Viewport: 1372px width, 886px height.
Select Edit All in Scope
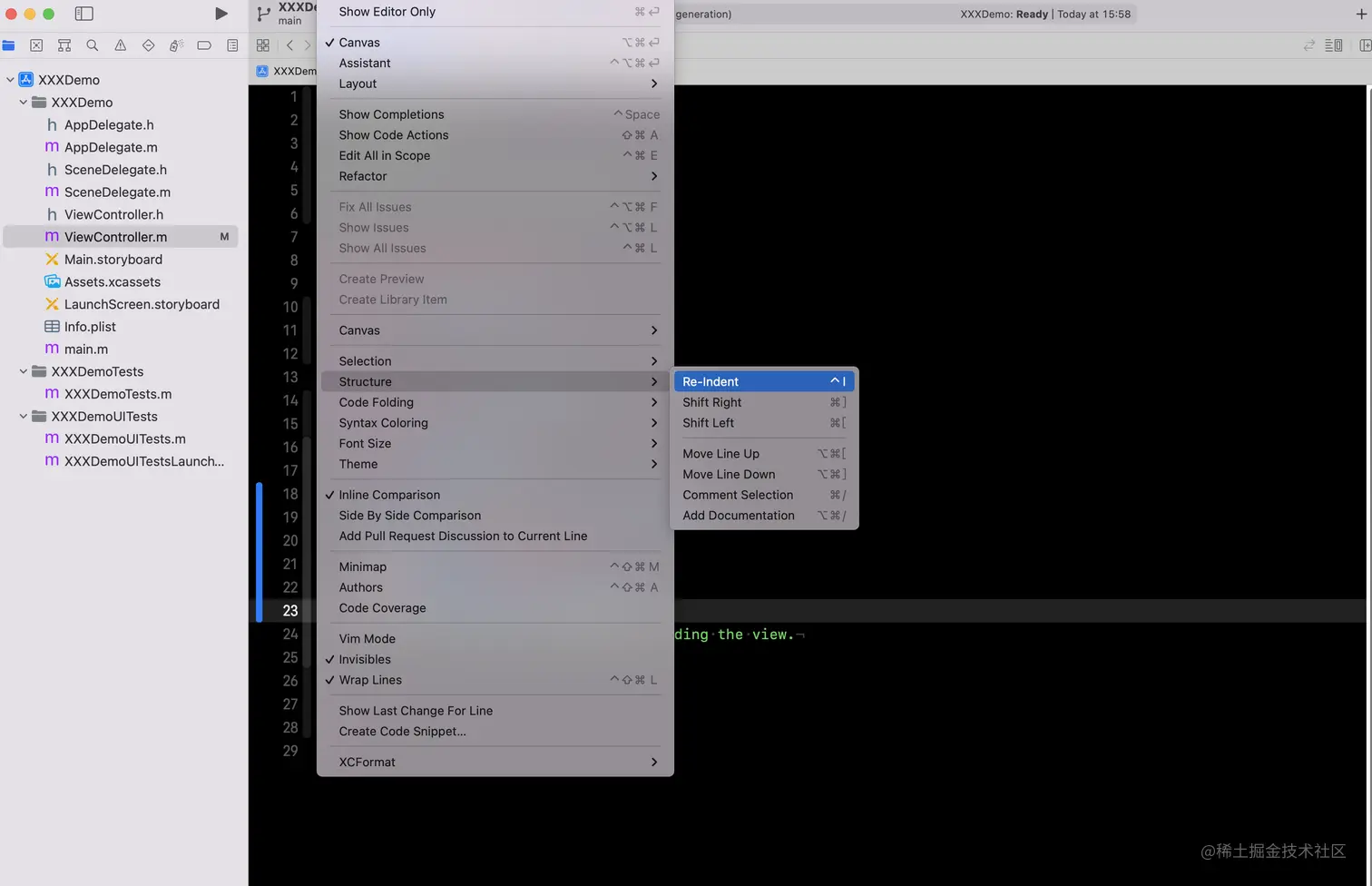tap(495, 156)
